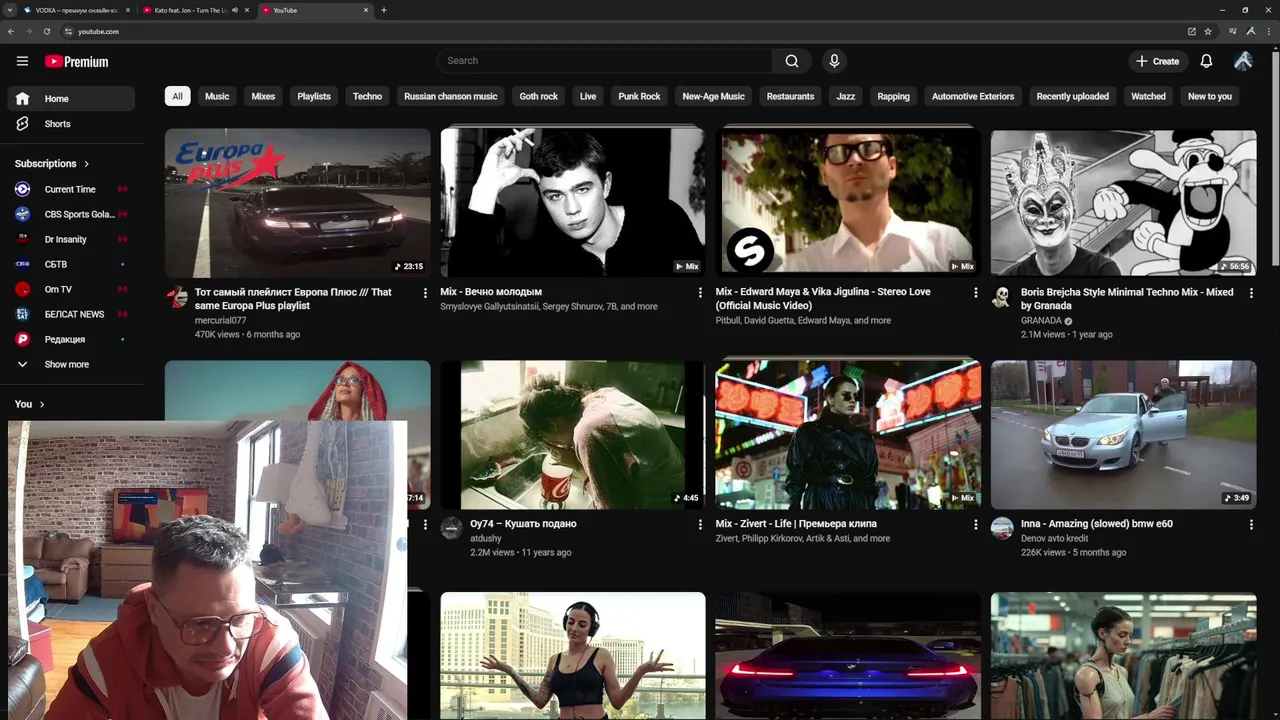Click GRANADA channel avatar
The width and height of the screenshot is (1280, 720).
[1001, 297]
